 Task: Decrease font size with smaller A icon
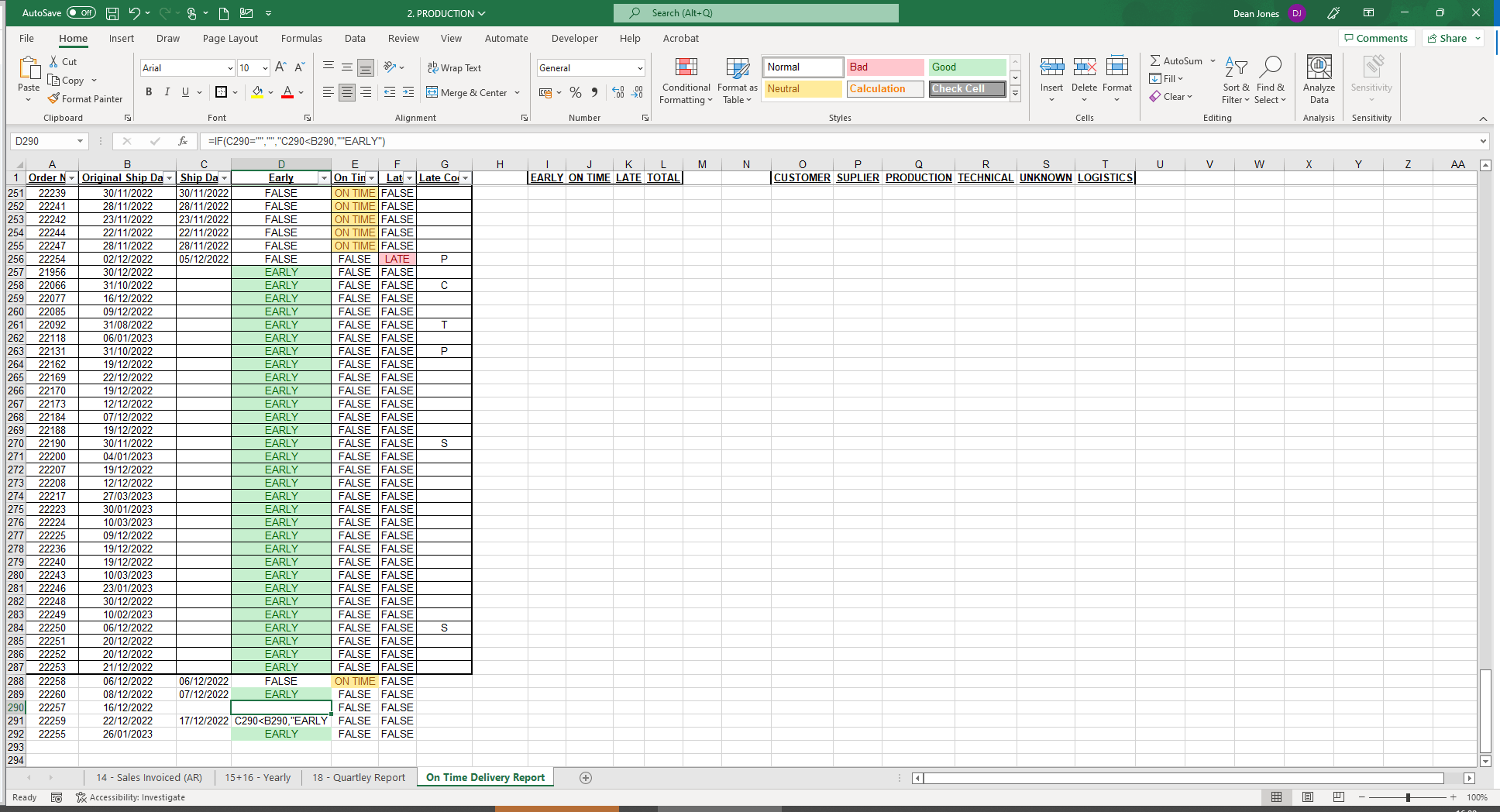(x=300, y=67)
